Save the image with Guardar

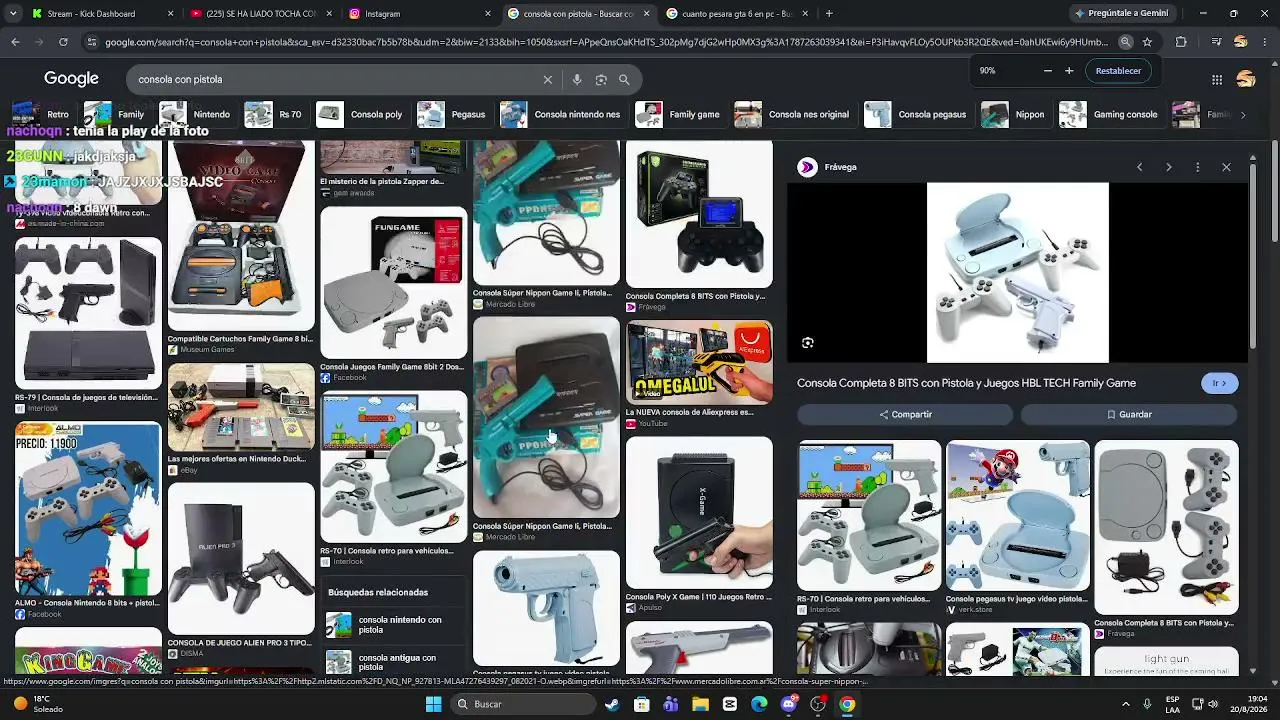1129,414
